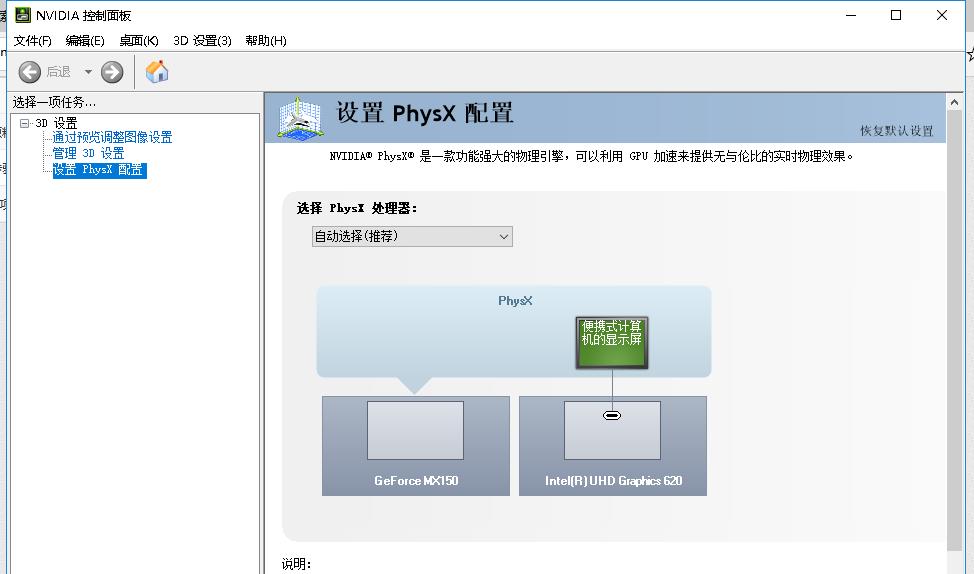This screenshot has height=574, width=974.
Task: Select 设置 PhysX 配置 tree item
Action: (99, 170)
